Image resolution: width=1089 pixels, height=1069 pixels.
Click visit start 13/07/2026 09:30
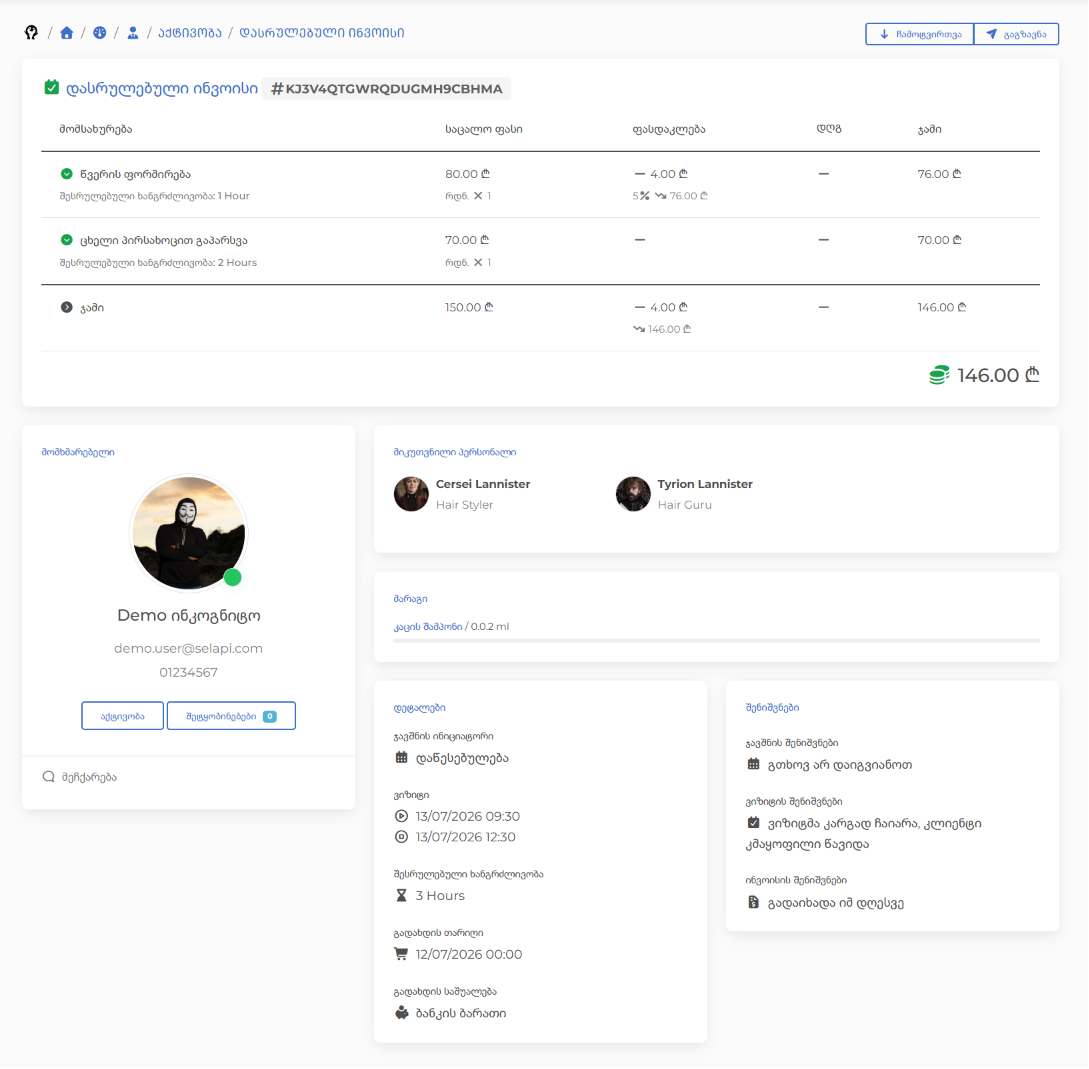pos(467,816)
